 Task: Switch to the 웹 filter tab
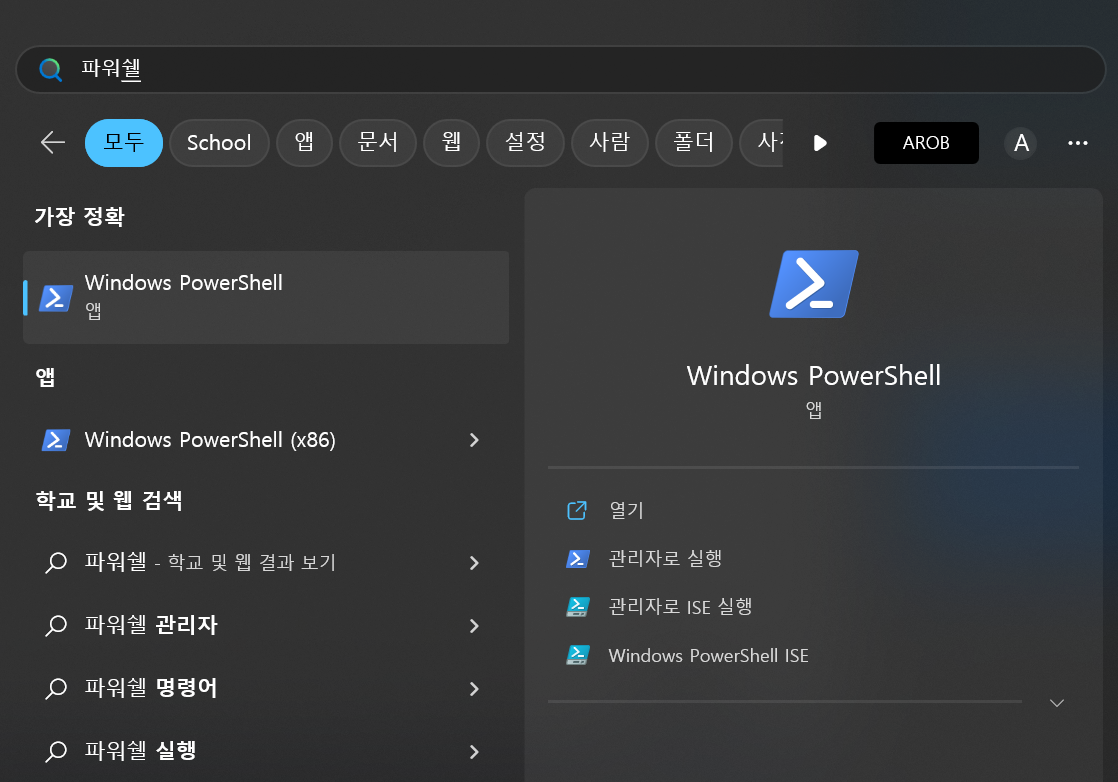451,143
